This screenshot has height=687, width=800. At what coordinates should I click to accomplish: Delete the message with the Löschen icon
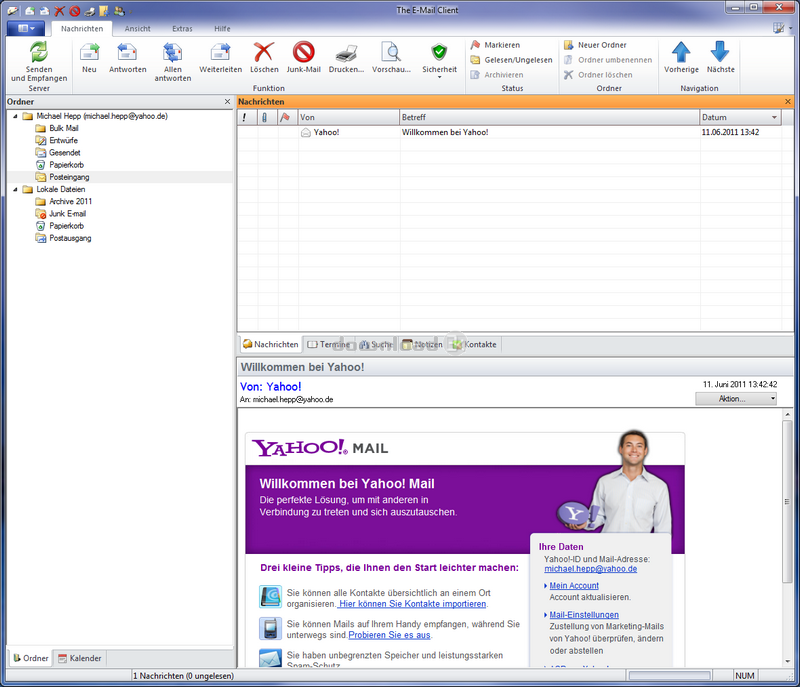tap(264, 52)
